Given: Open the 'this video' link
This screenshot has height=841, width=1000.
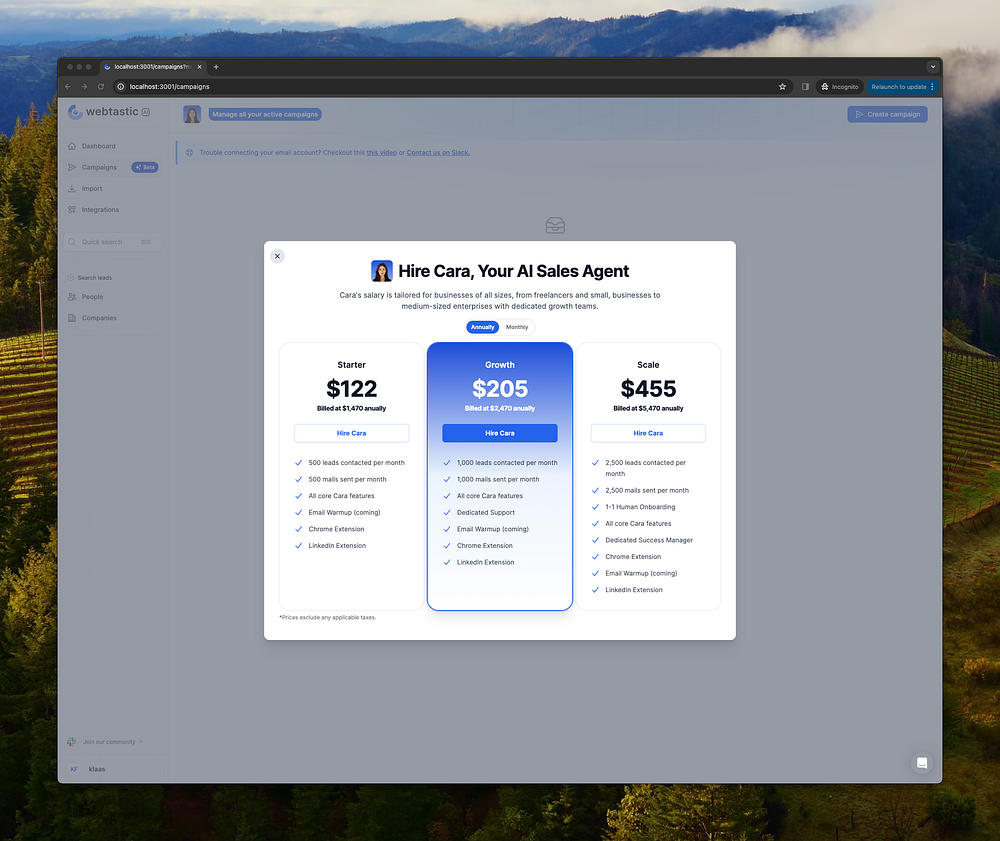Looking at the screenshot, I should tap(381, 152).
